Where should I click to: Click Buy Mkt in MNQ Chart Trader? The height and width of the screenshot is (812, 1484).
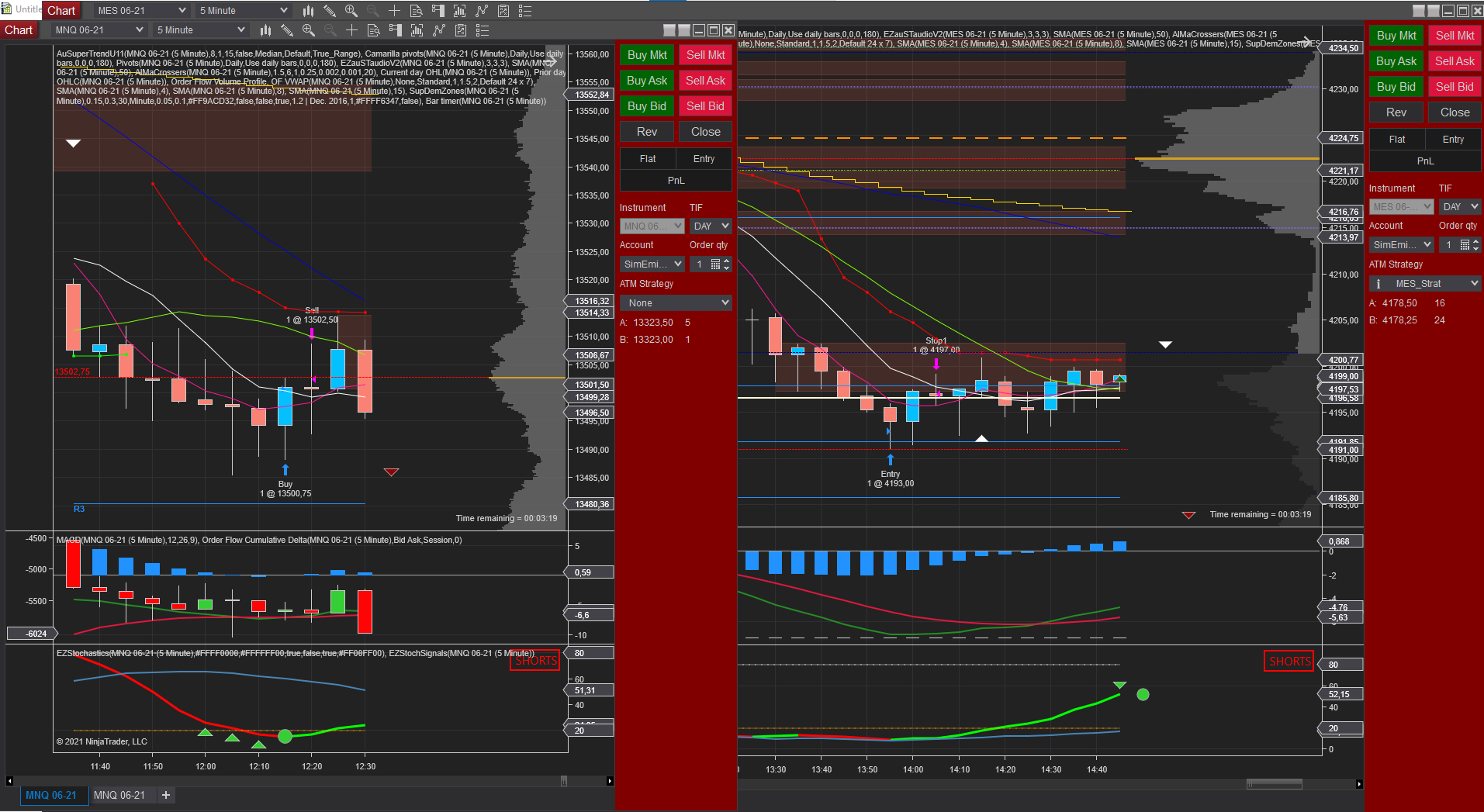click(647, 55)
